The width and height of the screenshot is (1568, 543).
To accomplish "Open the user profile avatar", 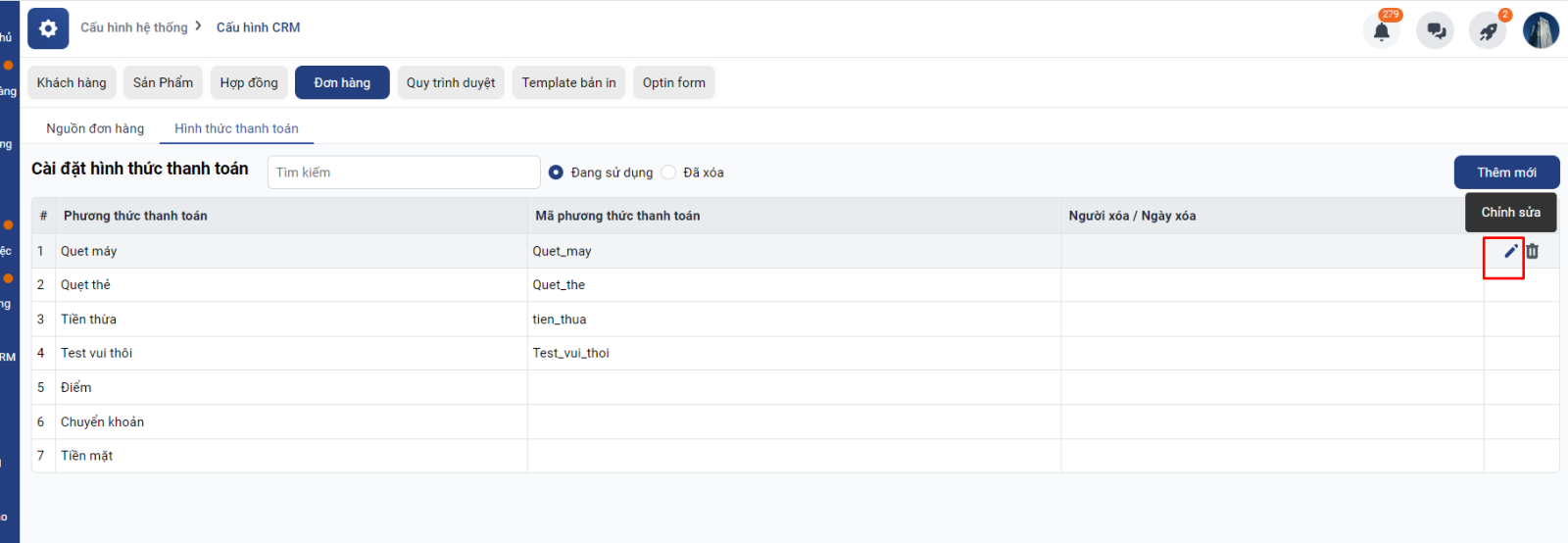I will (x=1540, y=30).
